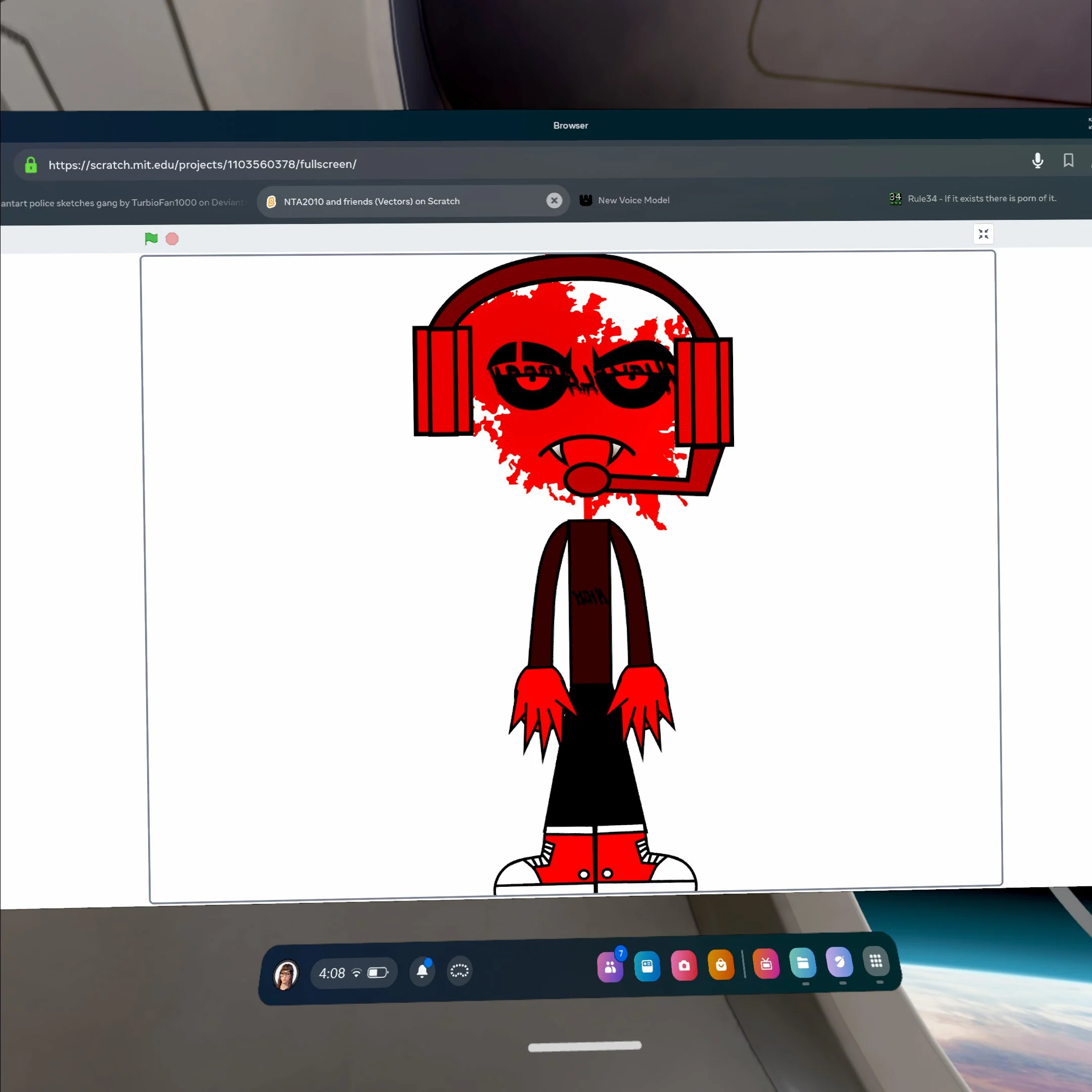Open the pink Camera app icon
1092x1092 pixels.
(x=684, y=966)
